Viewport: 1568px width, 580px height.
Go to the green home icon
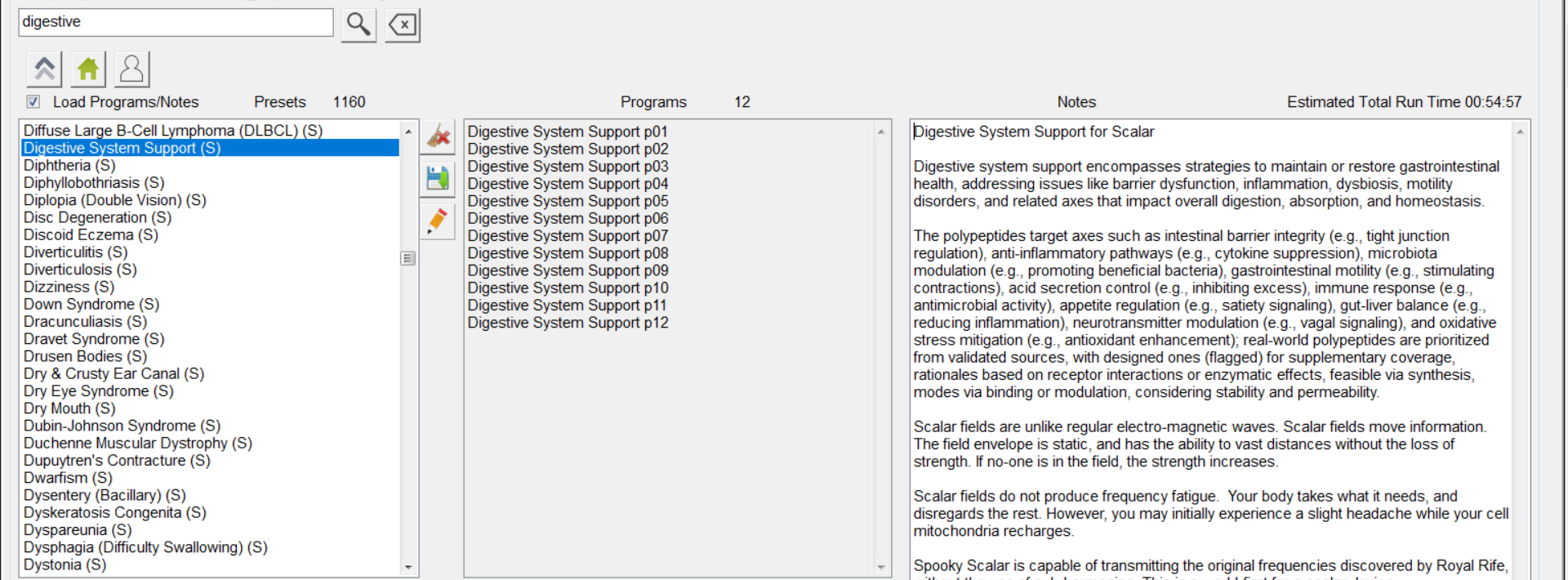(x=88, y=69)
